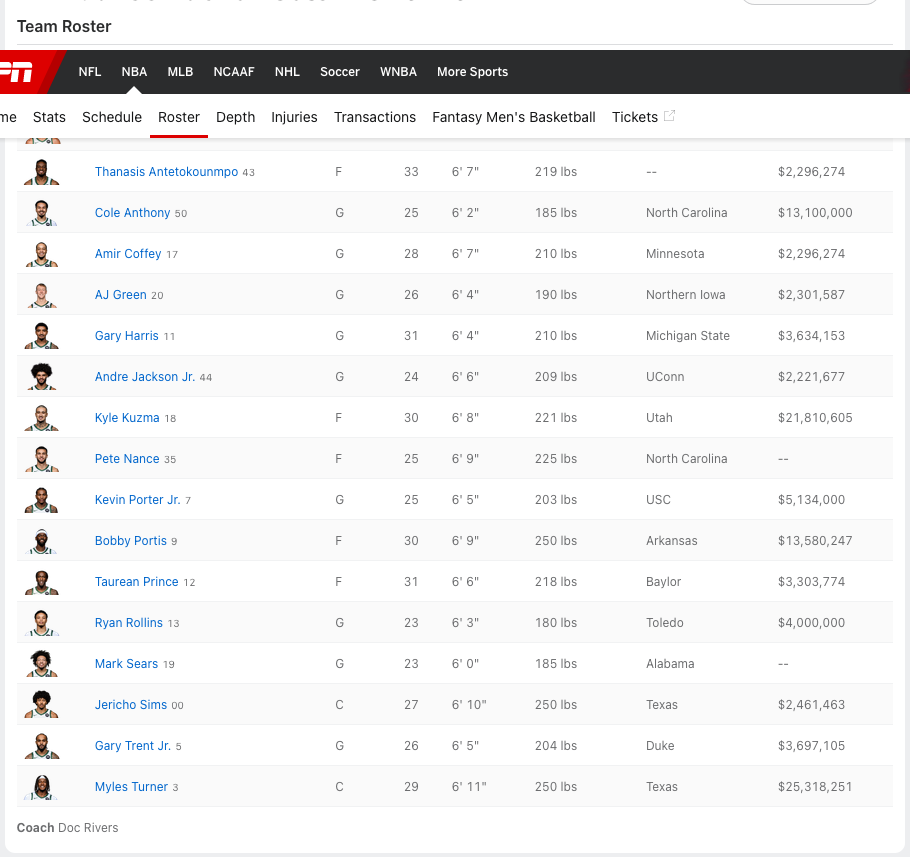Open the More Sports menu

[x=472, y=72]
